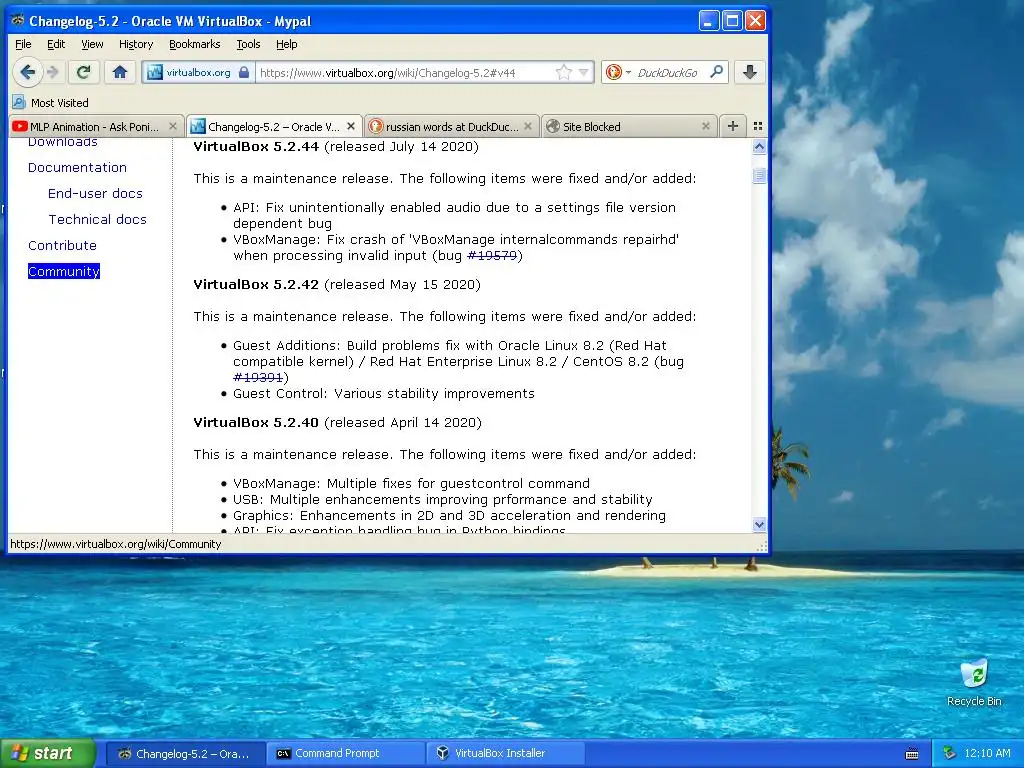Open the File menu

click(x=23, y=44)
